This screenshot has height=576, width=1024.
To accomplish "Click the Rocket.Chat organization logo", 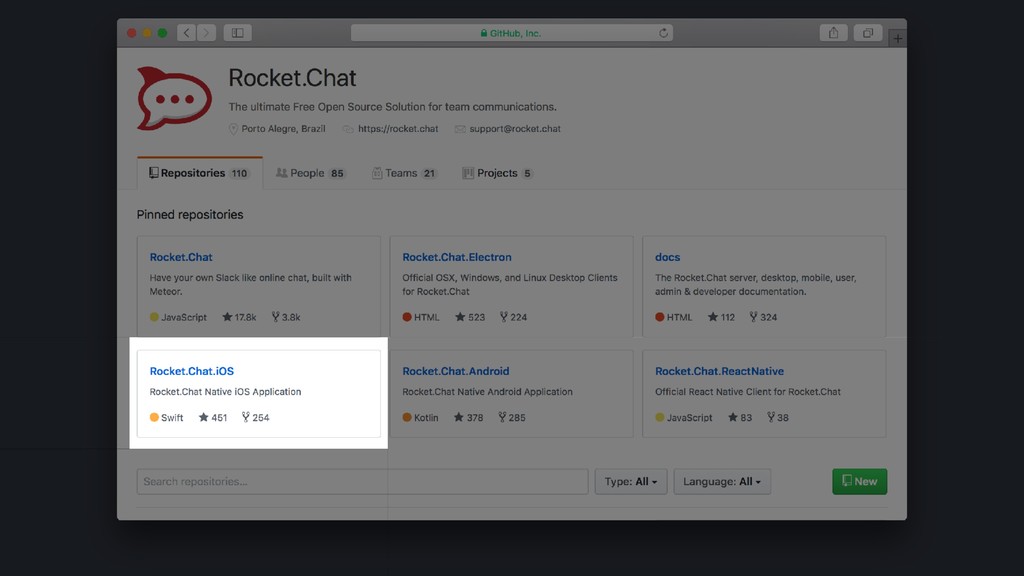I will (x=174, y=98).
